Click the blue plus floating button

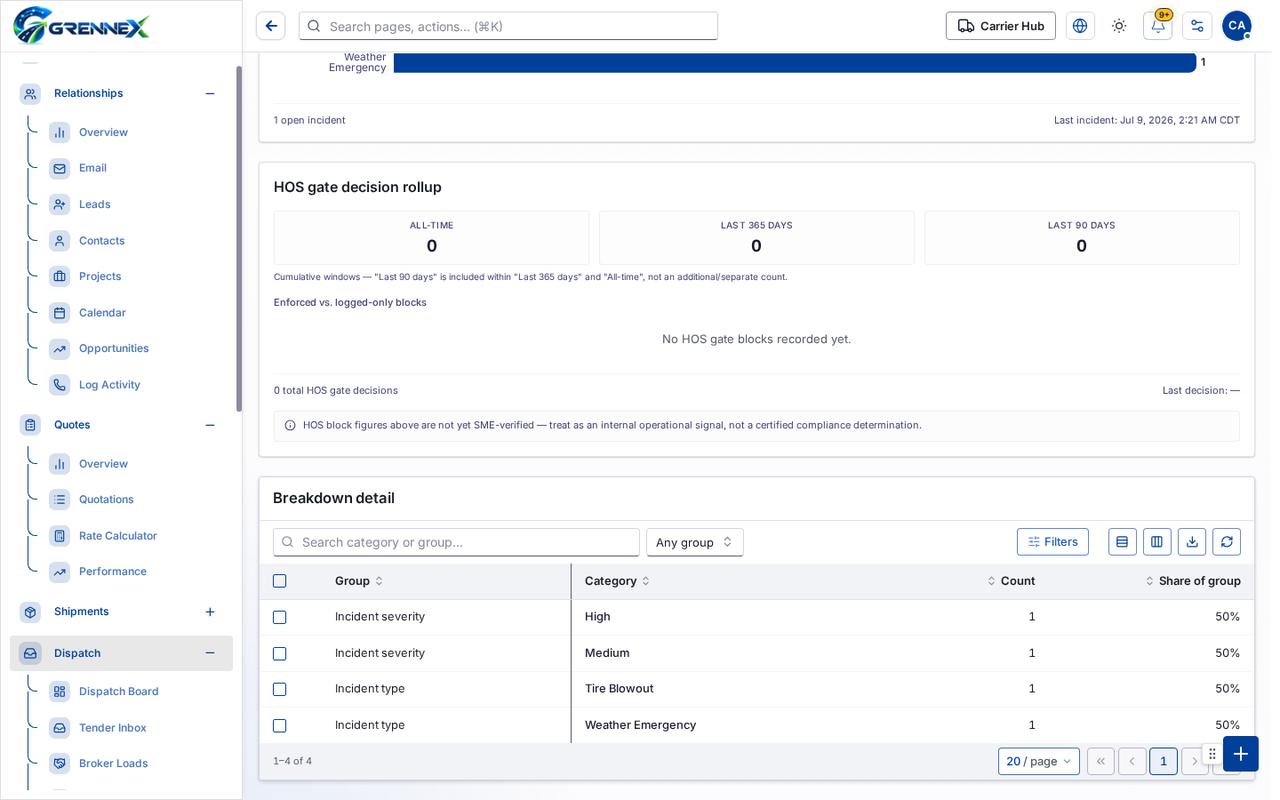pos(1240,754)
